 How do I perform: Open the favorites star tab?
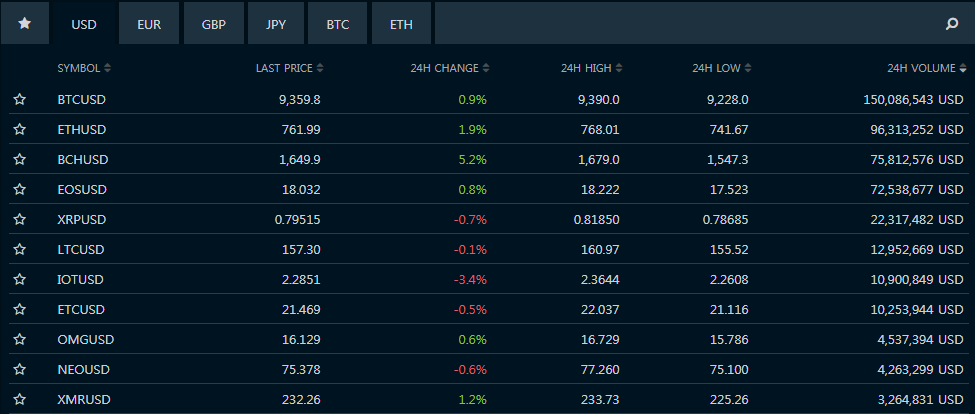pos(24,24)
